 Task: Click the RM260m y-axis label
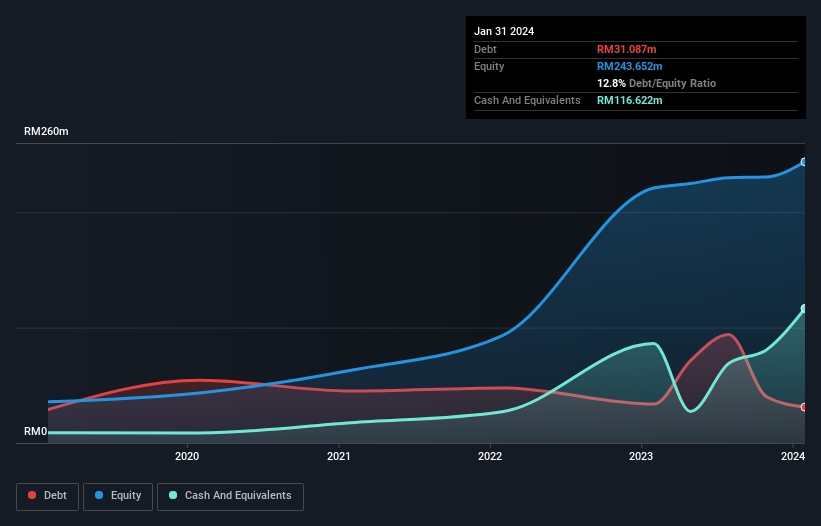46,131
